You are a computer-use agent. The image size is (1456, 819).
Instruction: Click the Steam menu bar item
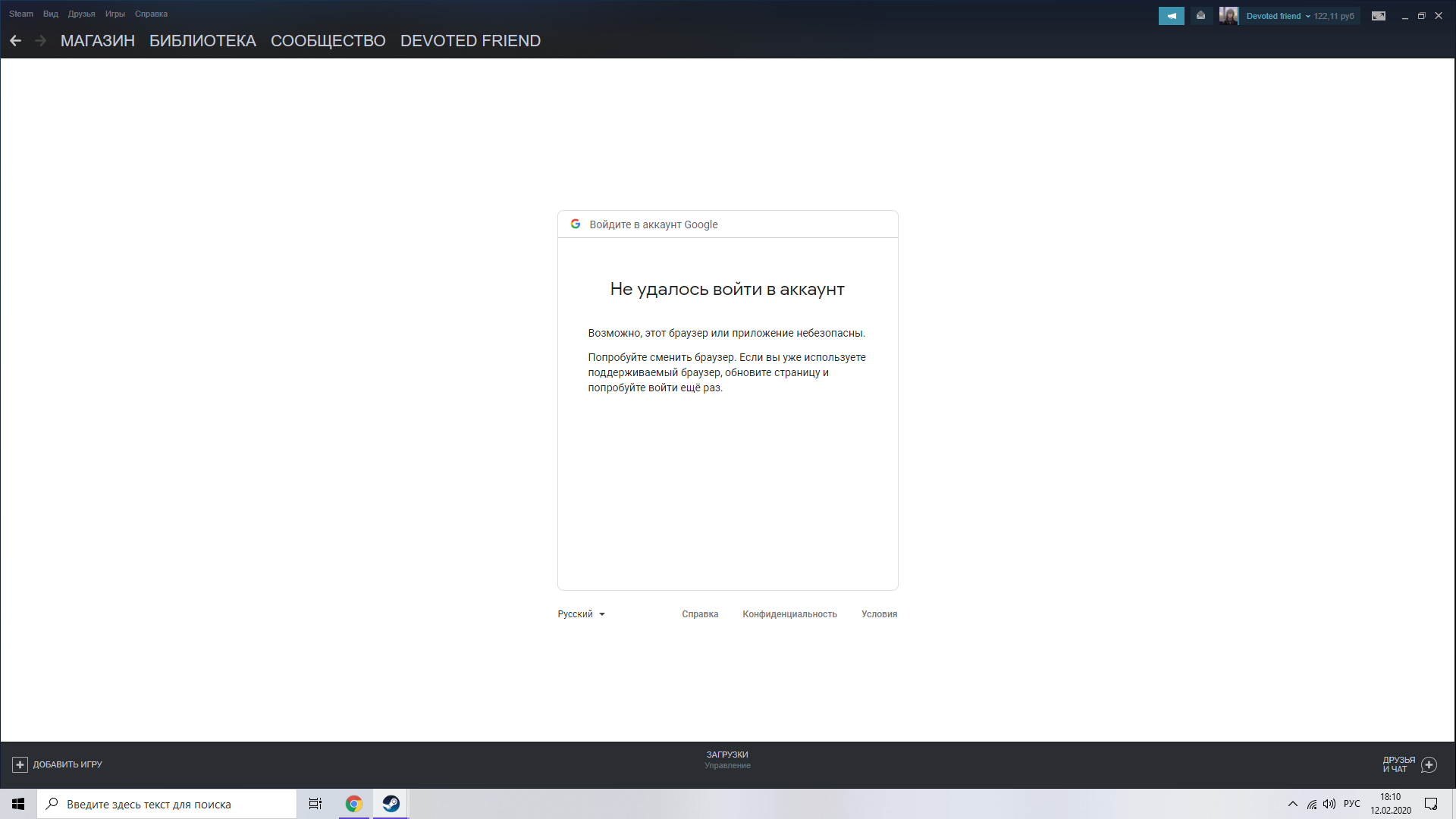19,12
